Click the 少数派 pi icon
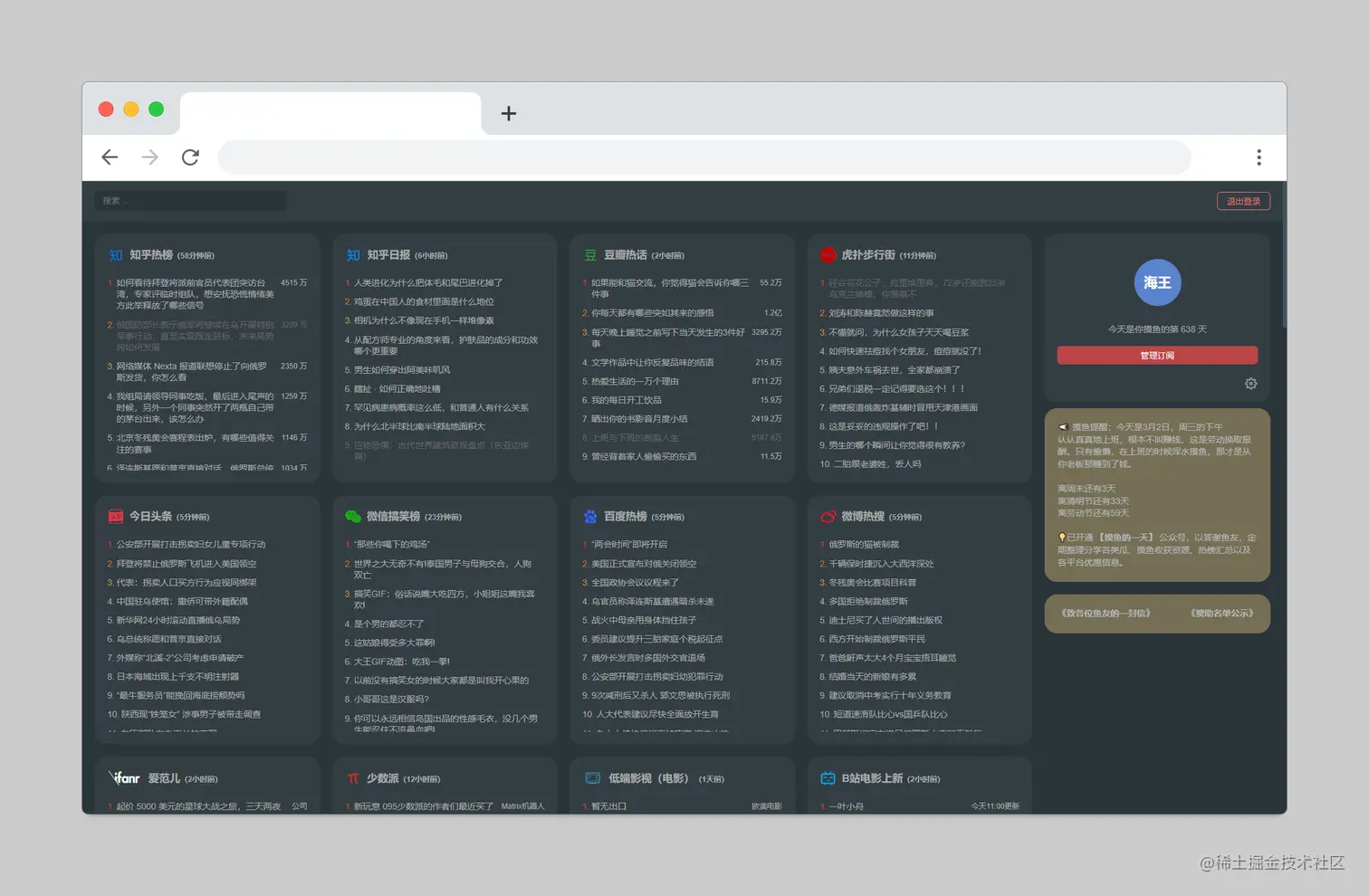The height and width of the screenshot is (896, 1369). 353,777
